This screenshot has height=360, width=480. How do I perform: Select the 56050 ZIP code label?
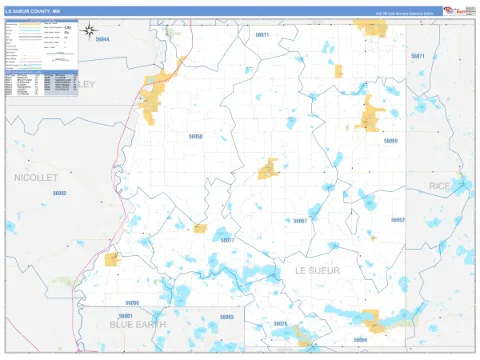pos(132,303)
